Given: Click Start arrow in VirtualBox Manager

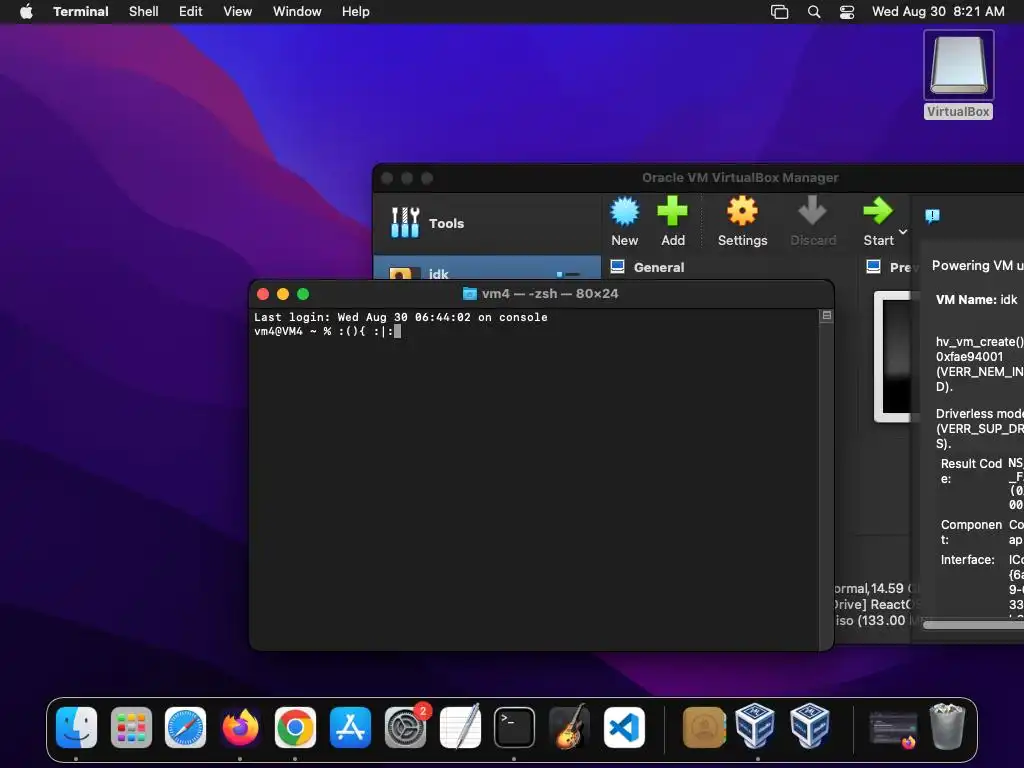Looking at the screenshot, I should [x=878, y=221].
